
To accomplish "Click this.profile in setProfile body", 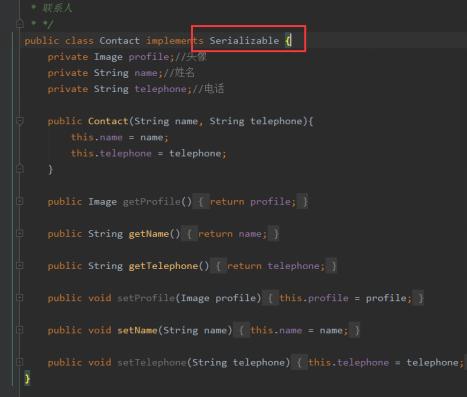I will (314, 298).
